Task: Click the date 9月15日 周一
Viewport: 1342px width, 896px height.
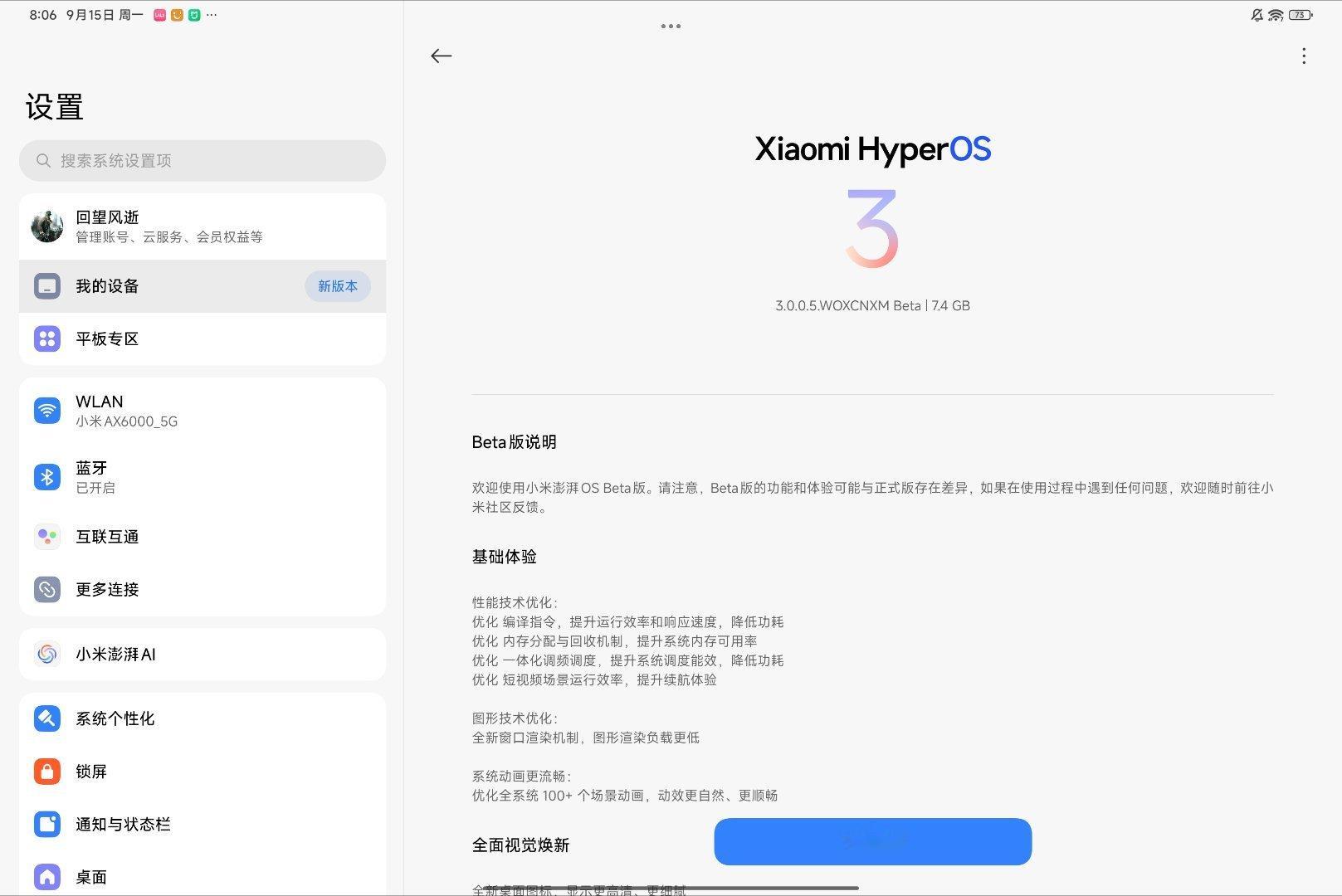Action: click(105, 15)
